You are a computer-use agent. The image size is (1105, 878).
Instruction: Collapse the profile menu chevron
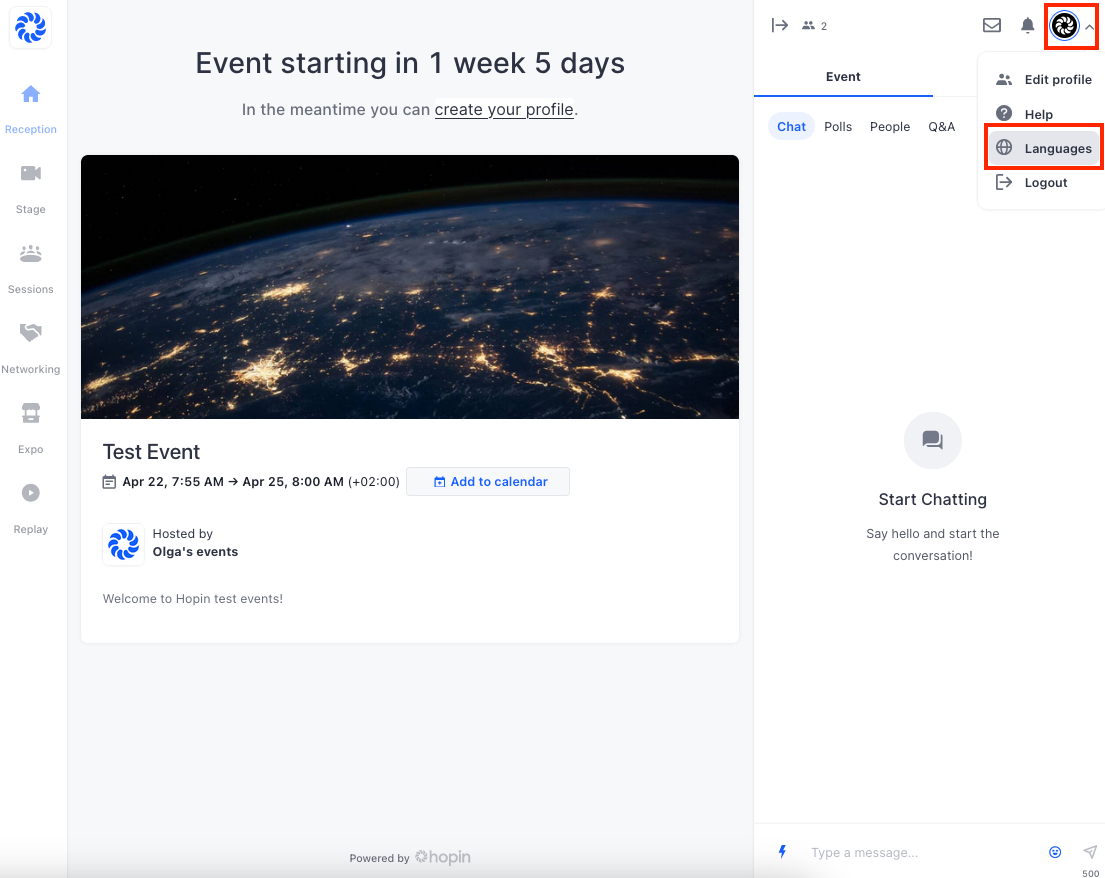click(x=1089, y=27)
